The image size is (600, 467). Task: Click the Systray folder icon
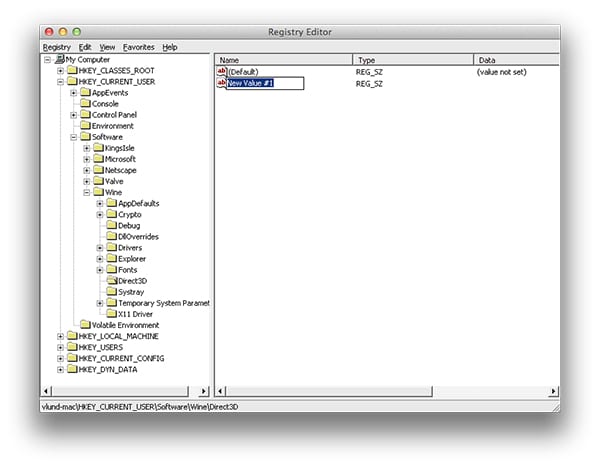[112, 292]
